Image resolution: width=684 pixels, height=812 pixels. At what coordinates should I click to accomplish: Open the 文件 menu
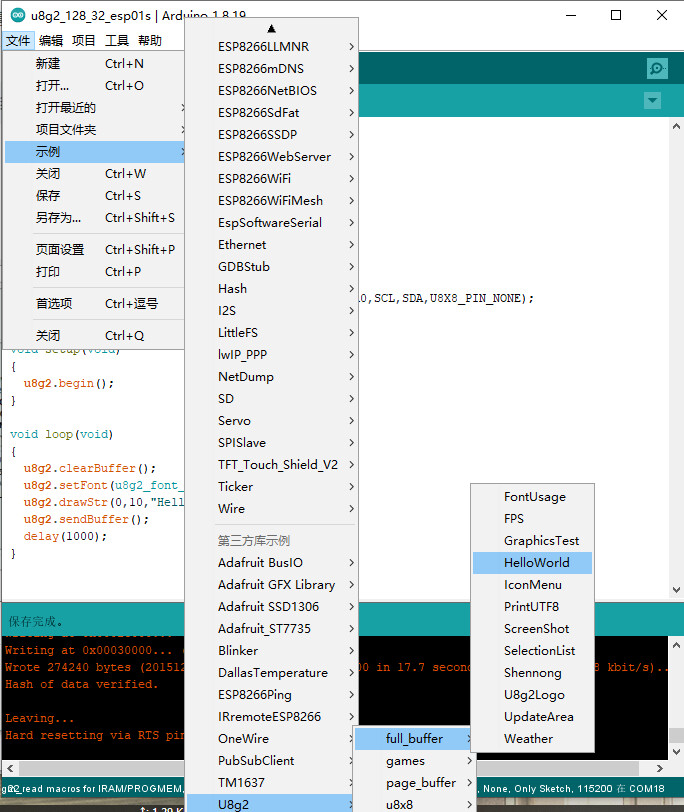(18, 40)
